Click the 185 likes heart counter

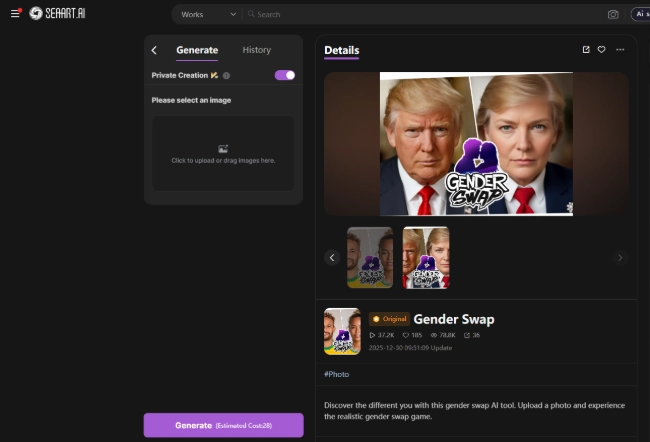pyautogui.click(x=412, y=335)
